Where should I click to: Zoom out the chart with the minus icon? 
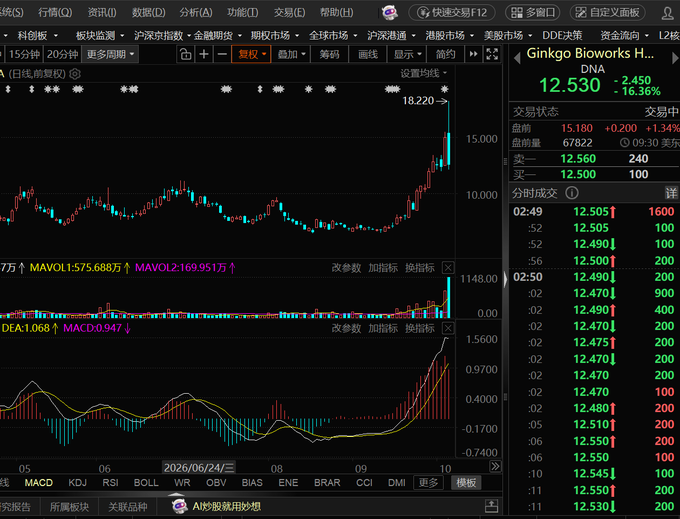point(222,55)
